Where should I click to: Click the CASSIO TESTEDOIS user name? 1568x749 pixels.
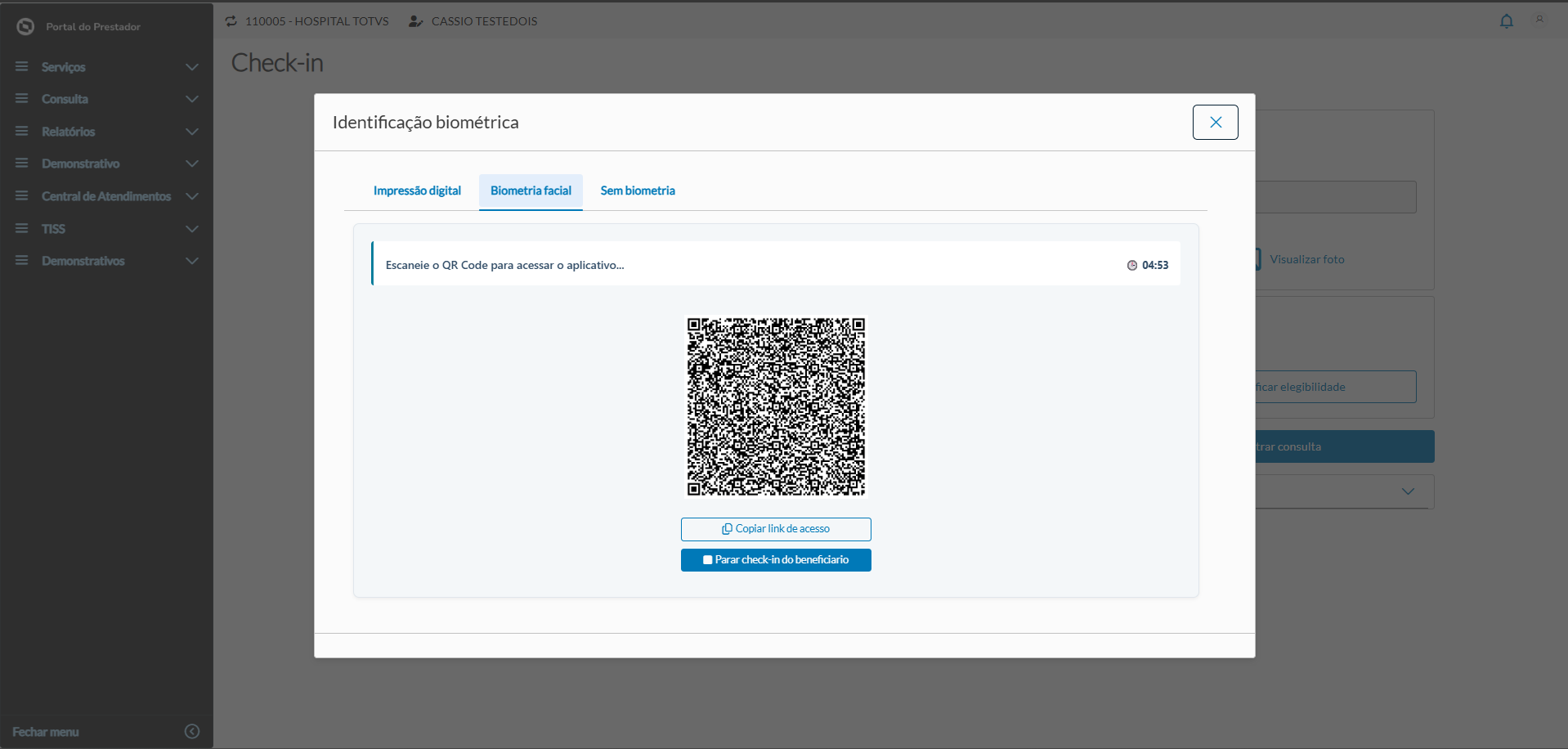pyautogui.click(x=485, y=21)
